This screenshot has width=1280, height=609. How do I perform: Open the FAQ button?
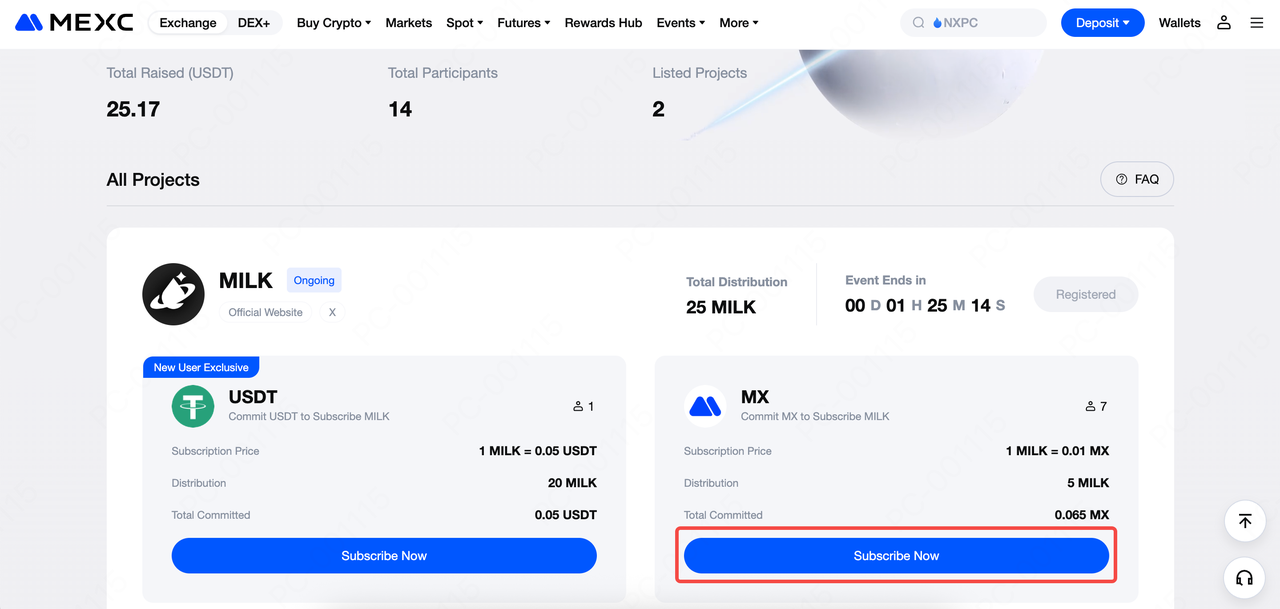pyautogui.click(x=1137, y=179)
